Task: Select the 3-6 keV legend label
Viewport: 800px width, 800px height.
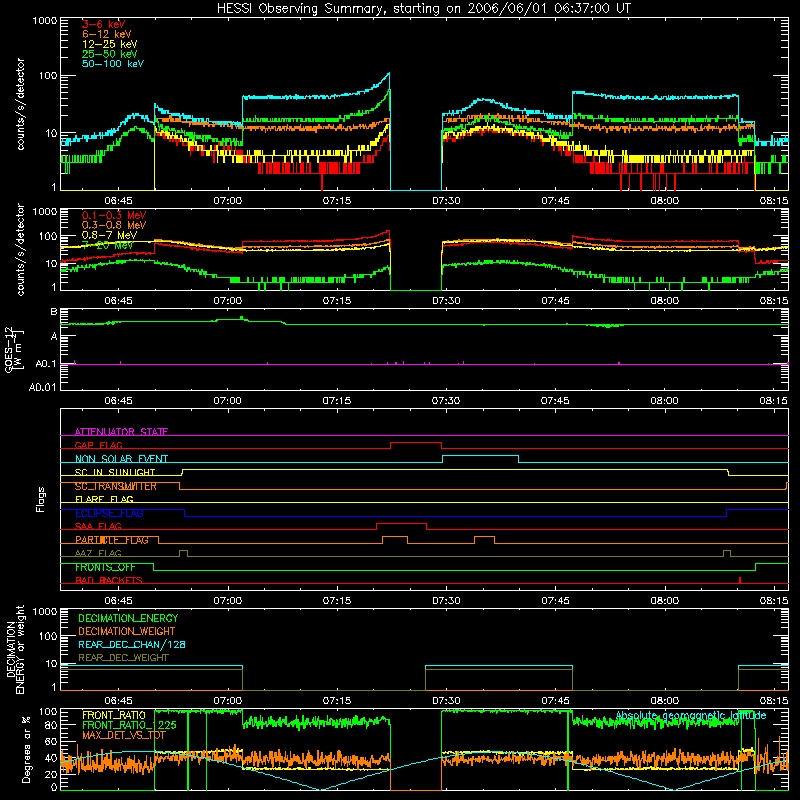Action: (x=103, y=24)
